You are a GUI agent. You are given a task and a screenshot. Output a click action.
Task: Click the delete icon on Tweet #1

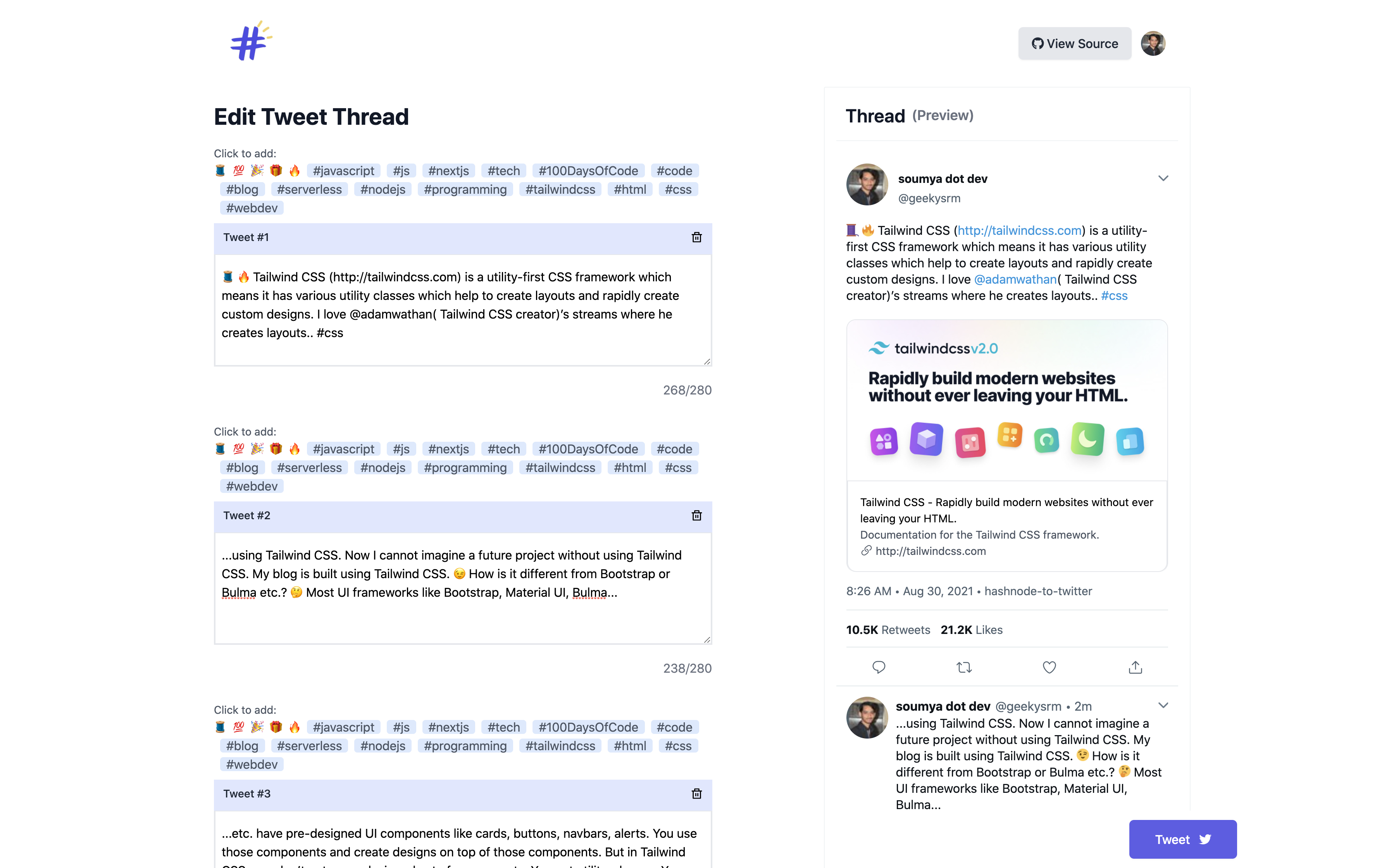coord(697,237)
